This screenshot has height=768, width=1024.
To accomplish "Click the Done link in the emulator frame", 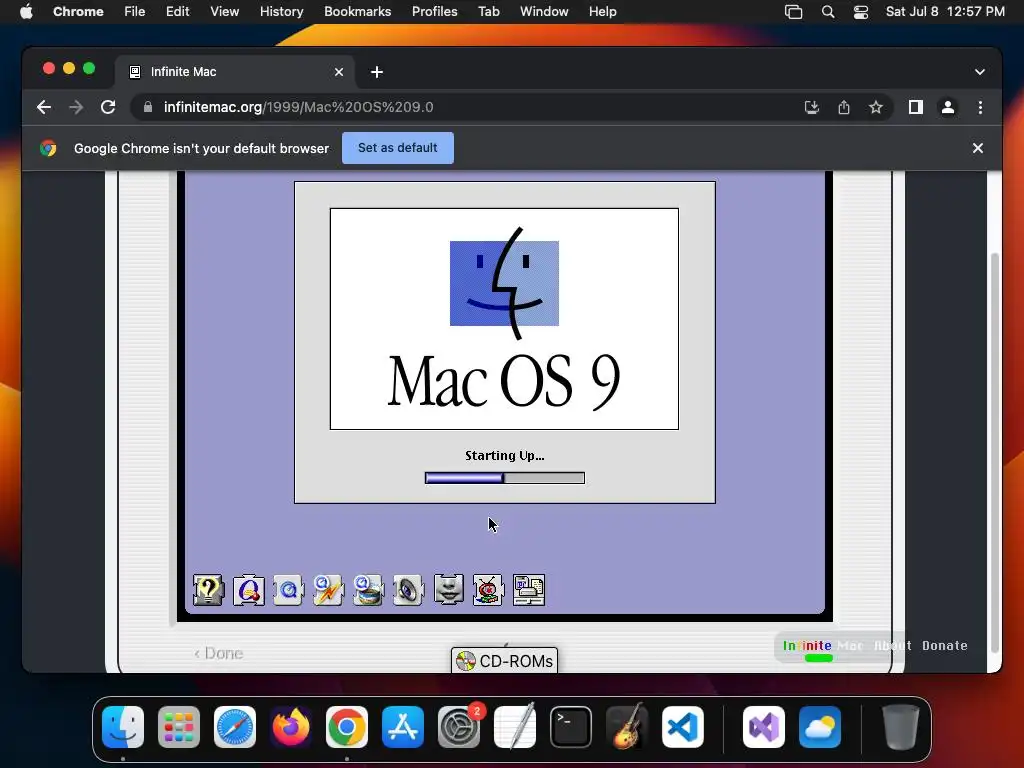I will (x=219, y=653).
